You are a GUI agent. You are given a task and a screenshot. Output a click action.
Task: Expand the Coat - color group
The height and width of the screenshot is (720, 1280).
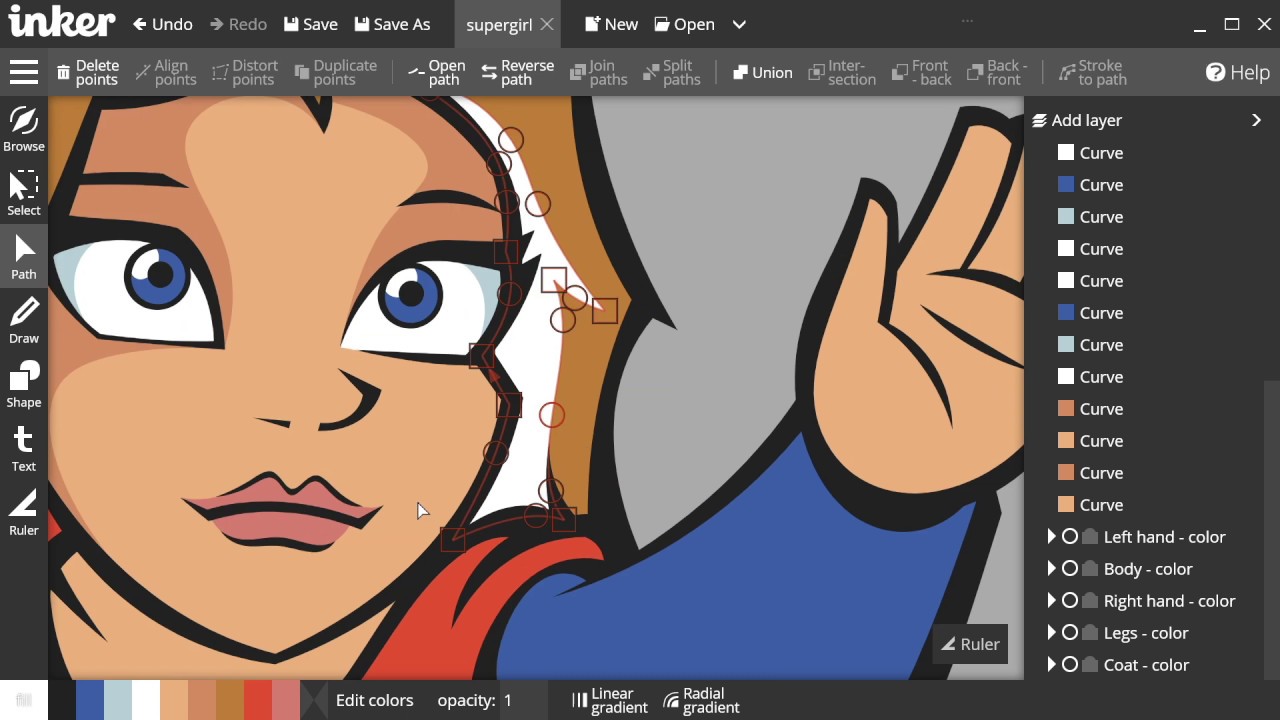click(1051, 665)
